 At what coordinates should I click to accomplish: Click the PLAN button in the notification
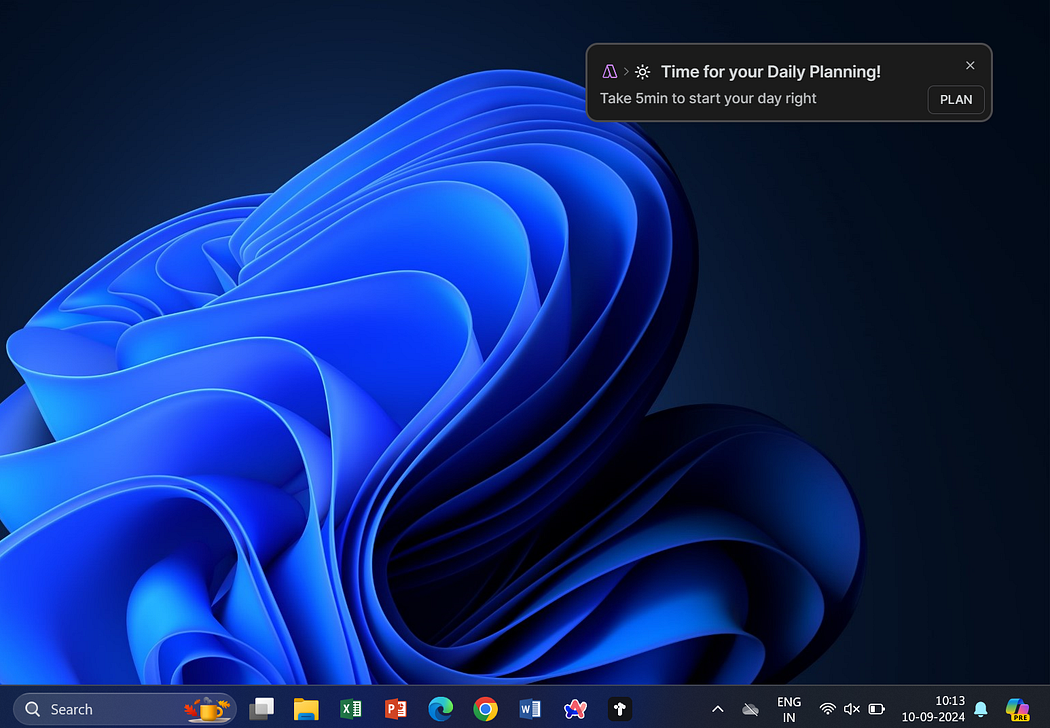[956, 99]
